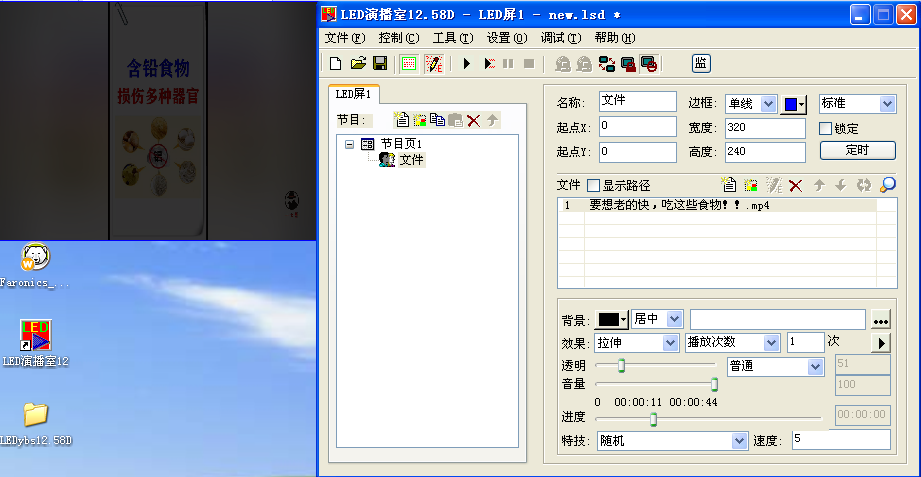Select the 文件 item in program tree
Viewport: 921px width, 477px height.
point(411,159)
